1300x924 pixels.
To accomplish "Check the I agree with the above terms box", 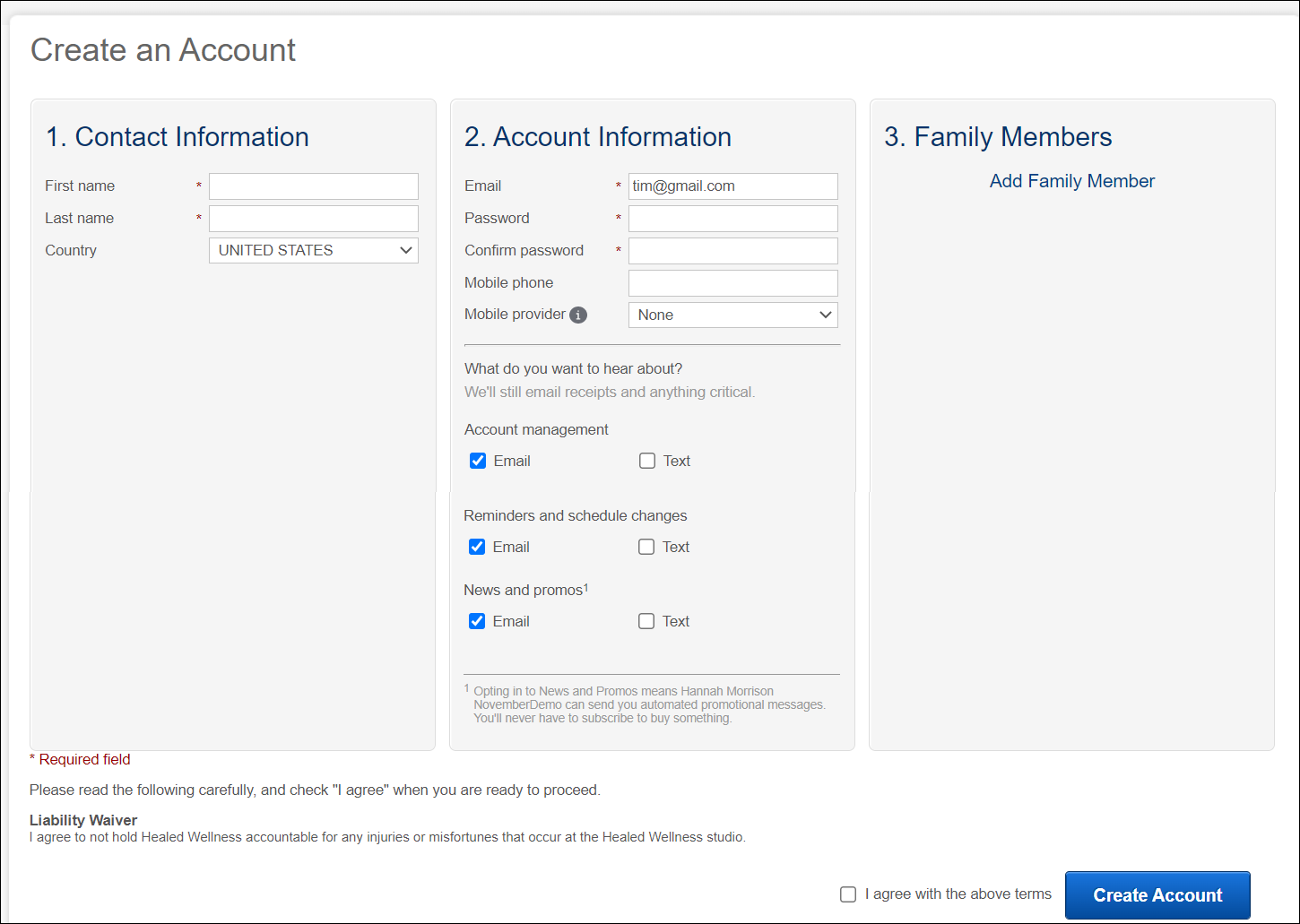I will click(848, 894).
